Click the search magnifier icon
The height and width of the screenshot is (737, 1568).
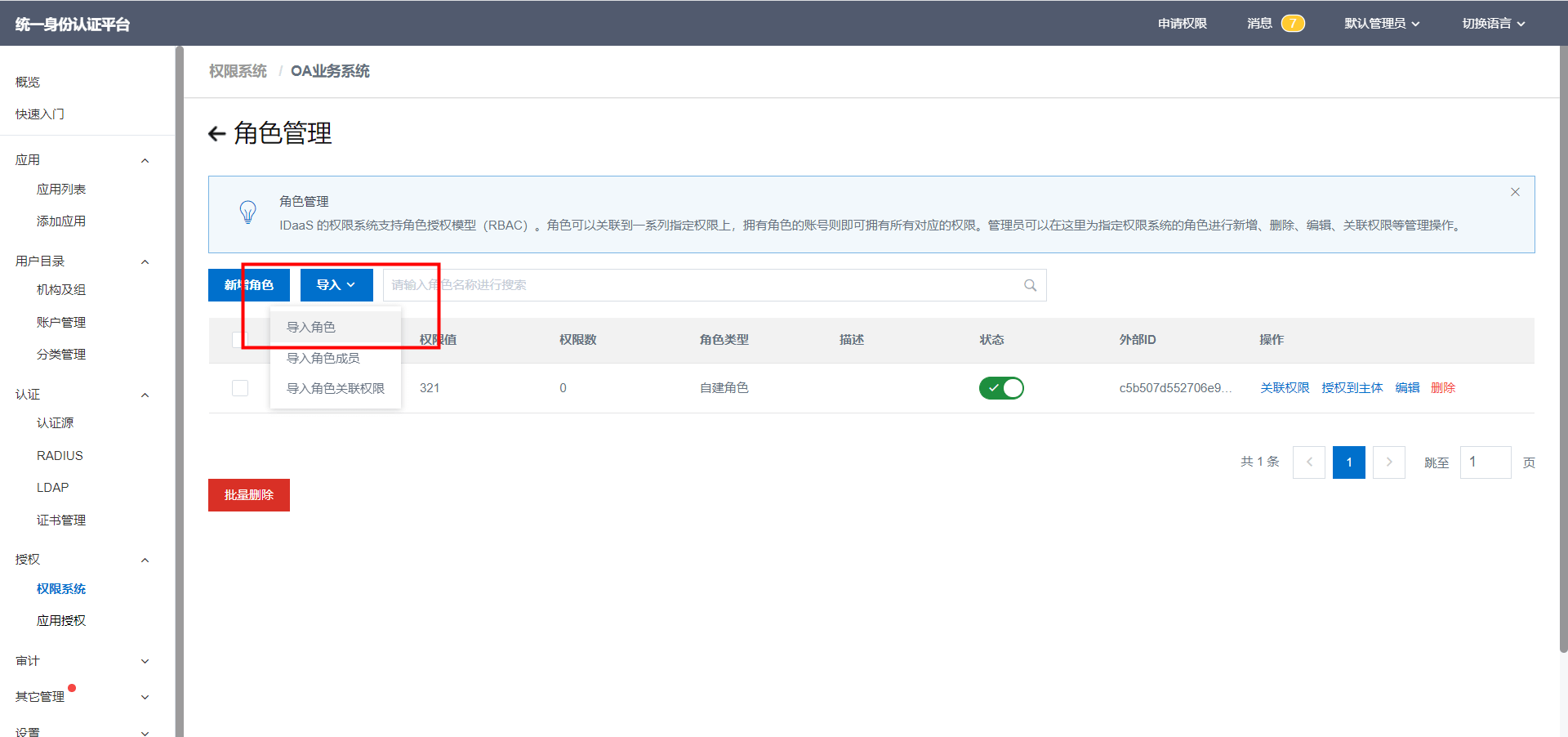1030,285
